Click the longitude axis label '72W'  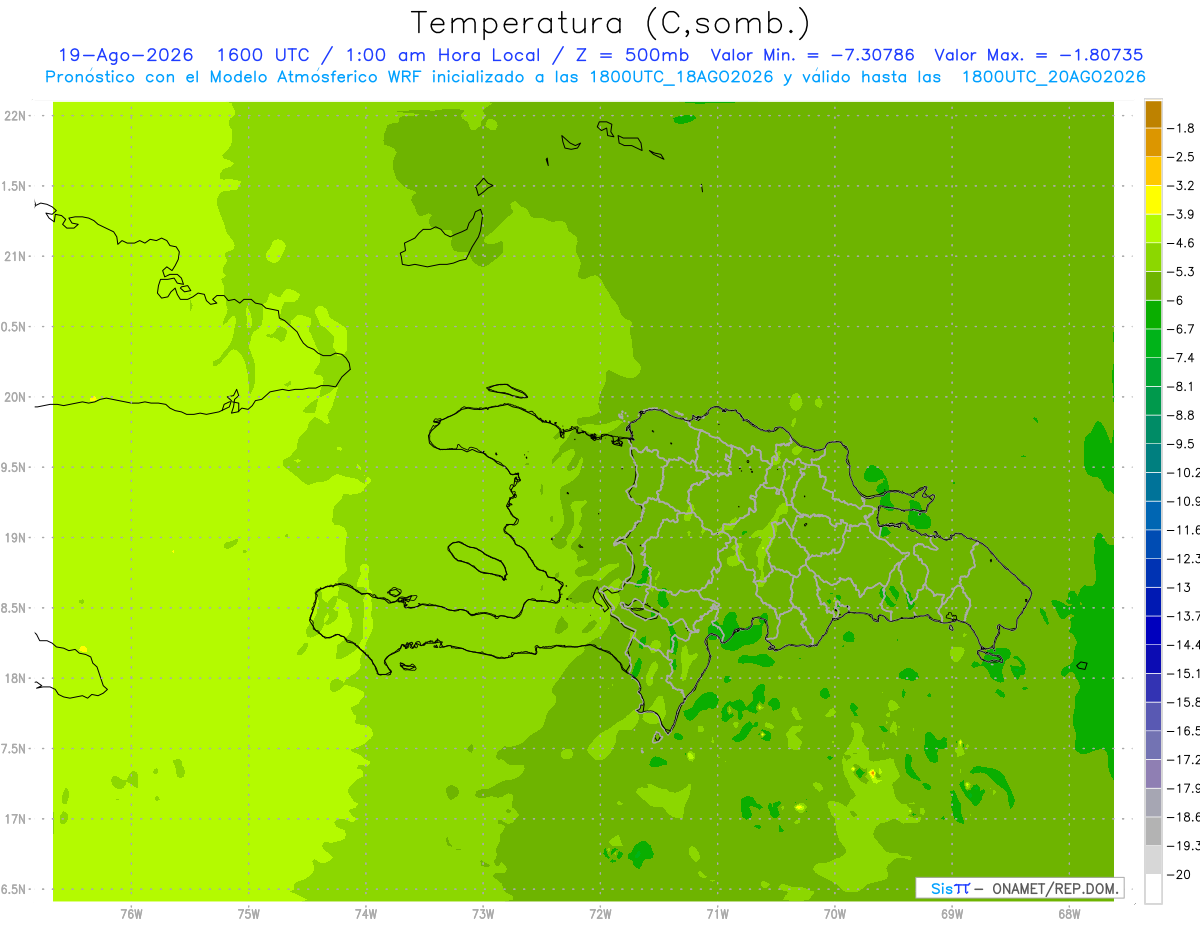(600, 914)
